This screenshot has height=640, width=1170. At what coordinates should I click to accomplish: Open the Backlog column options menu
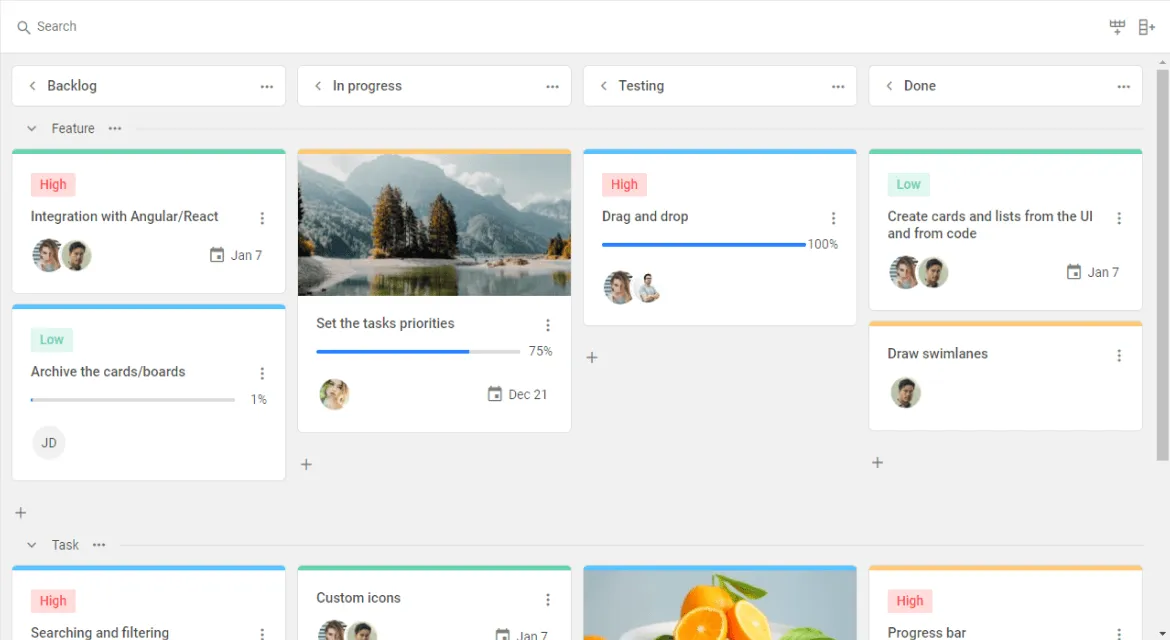pyautogui.click(x=266, y=87)
